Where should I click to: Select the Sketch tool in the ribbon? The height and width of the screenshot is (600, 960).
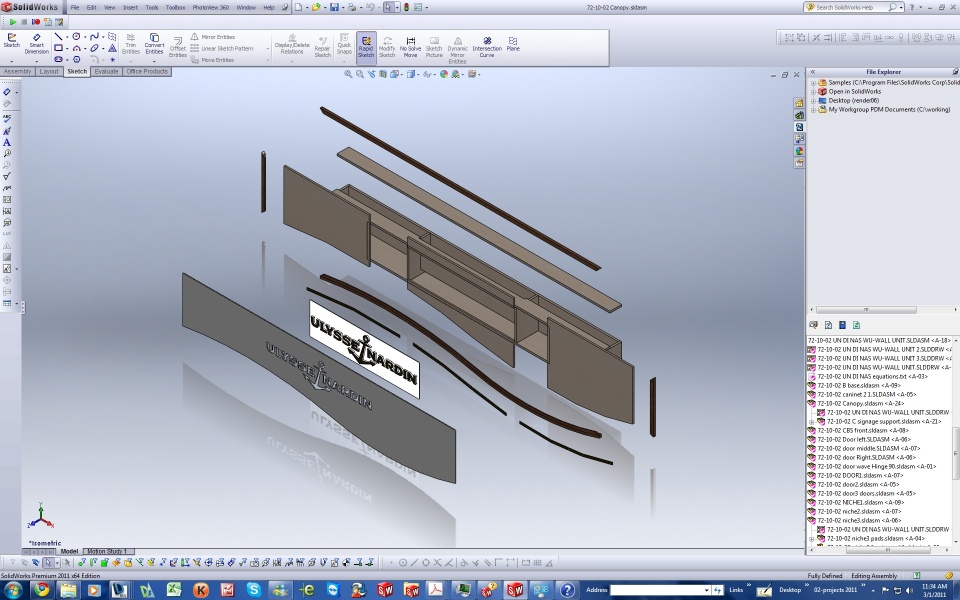tap(12, 41)
